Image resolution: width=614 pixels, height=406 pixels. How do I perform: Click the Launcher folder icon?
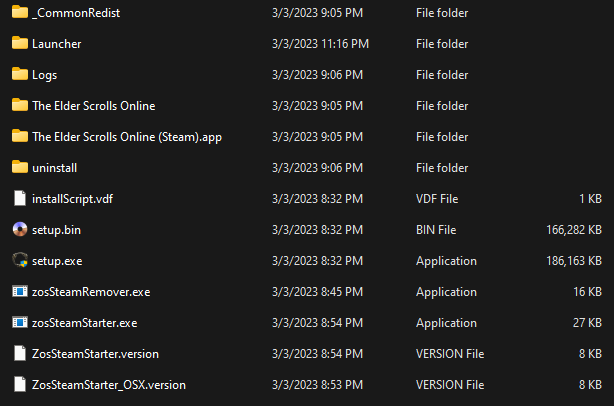(x=20, y=43)
